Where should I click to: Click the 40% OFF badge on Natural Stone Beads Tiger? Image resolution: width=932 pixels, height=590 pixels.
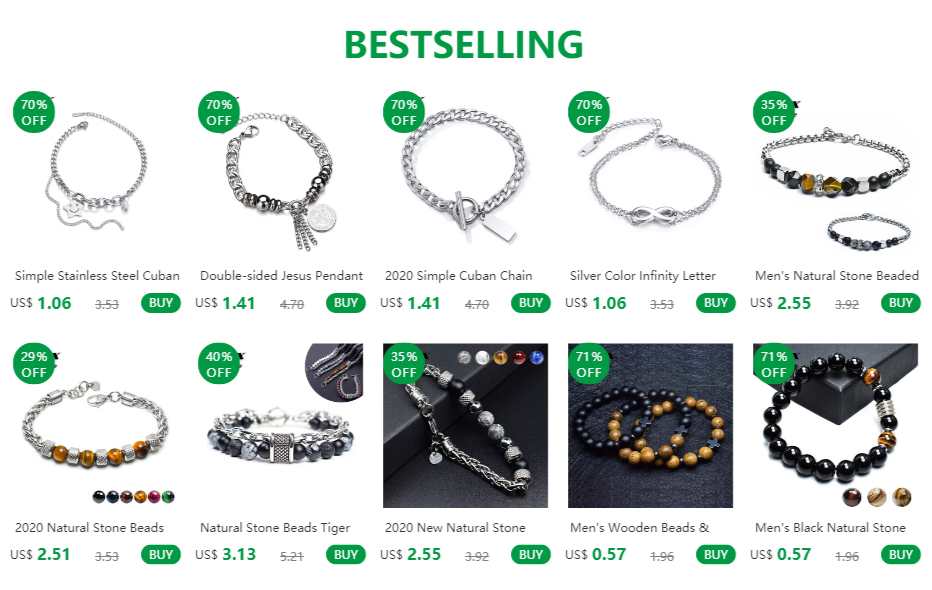pos(219,364)
